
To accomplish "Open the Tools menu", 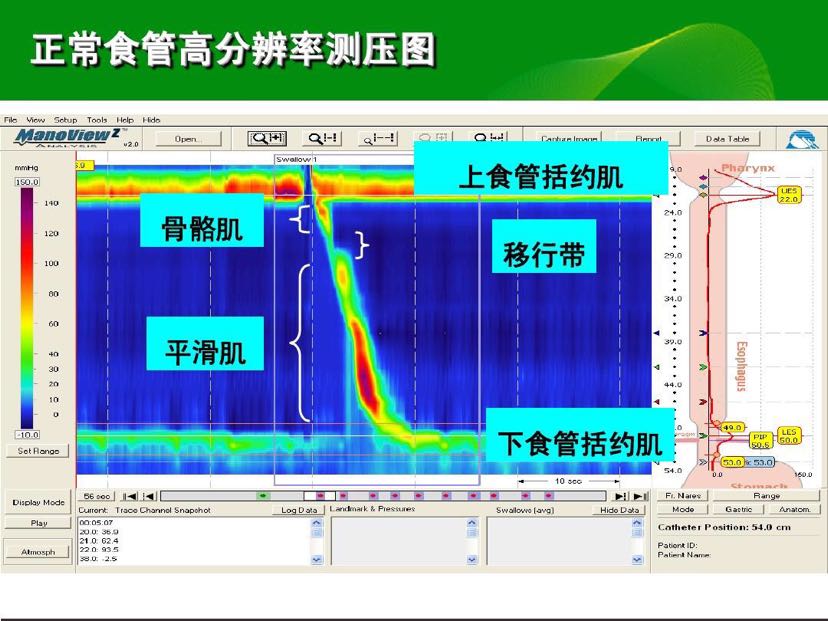I will pyautogui.click(x=96, y=119).
